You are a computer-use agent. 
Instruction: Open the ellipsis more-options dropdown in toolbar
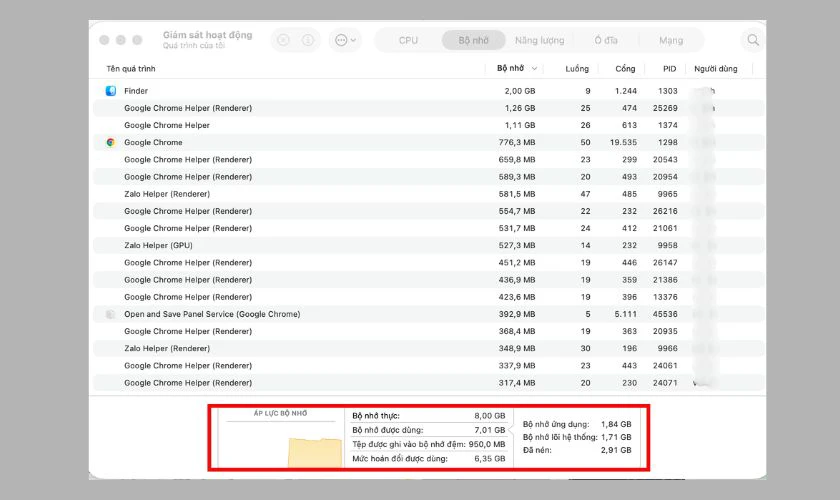point(345,40)
